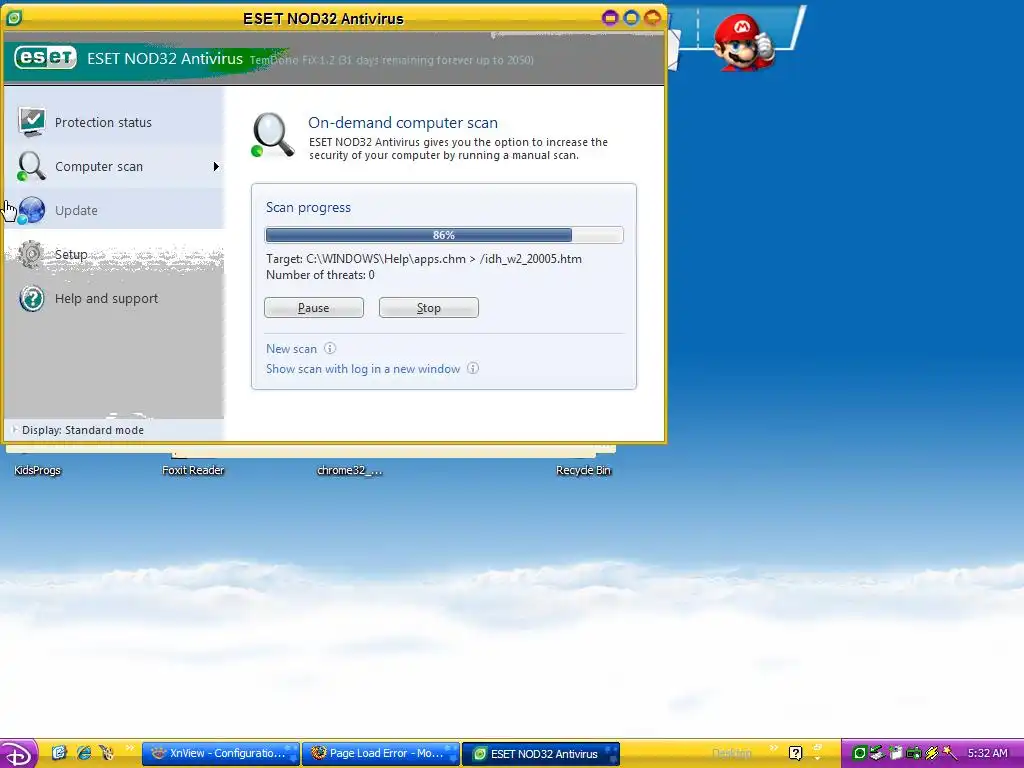
Task: Close the ESET NOD32 Antivirus window
Action: [x=652, y=18]
